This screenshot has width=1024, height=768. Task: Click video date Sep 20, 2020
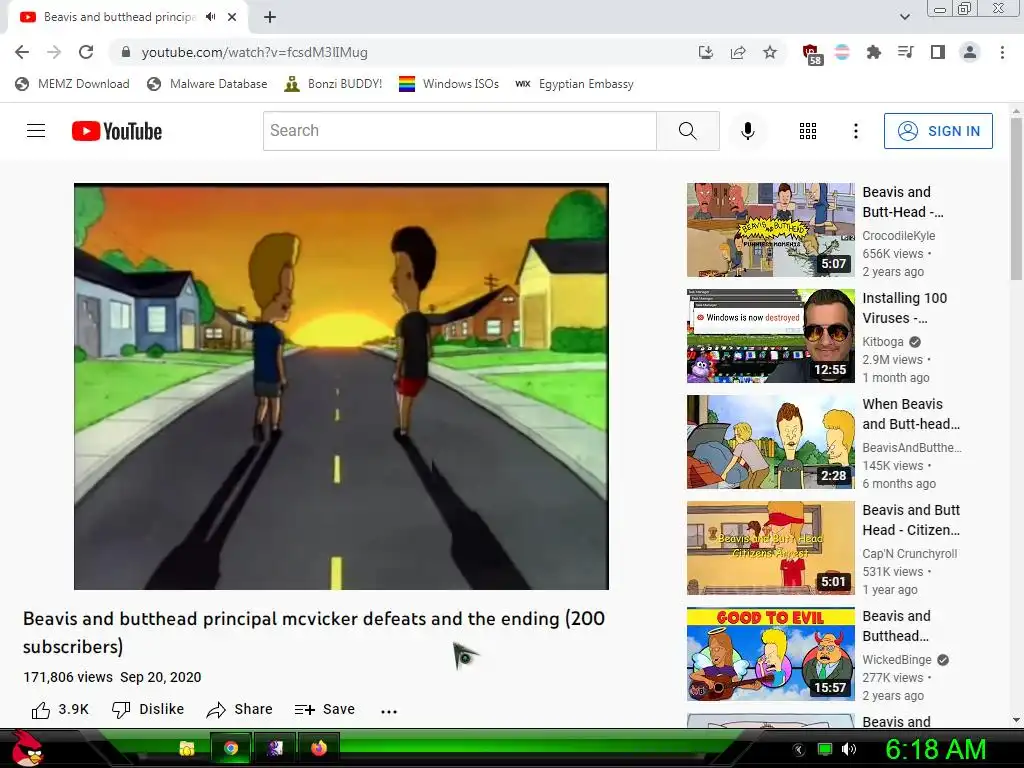[x=161, y=677]
